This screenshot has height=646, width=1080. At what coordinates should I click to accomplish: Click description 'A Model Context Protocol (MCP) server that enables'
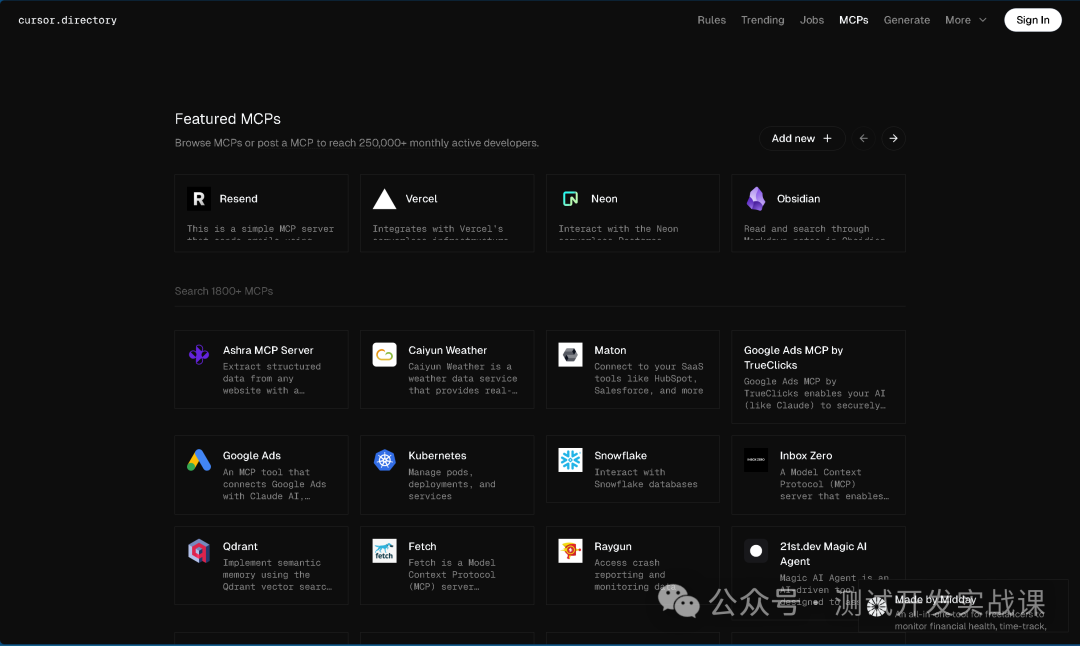coord(834,484)
